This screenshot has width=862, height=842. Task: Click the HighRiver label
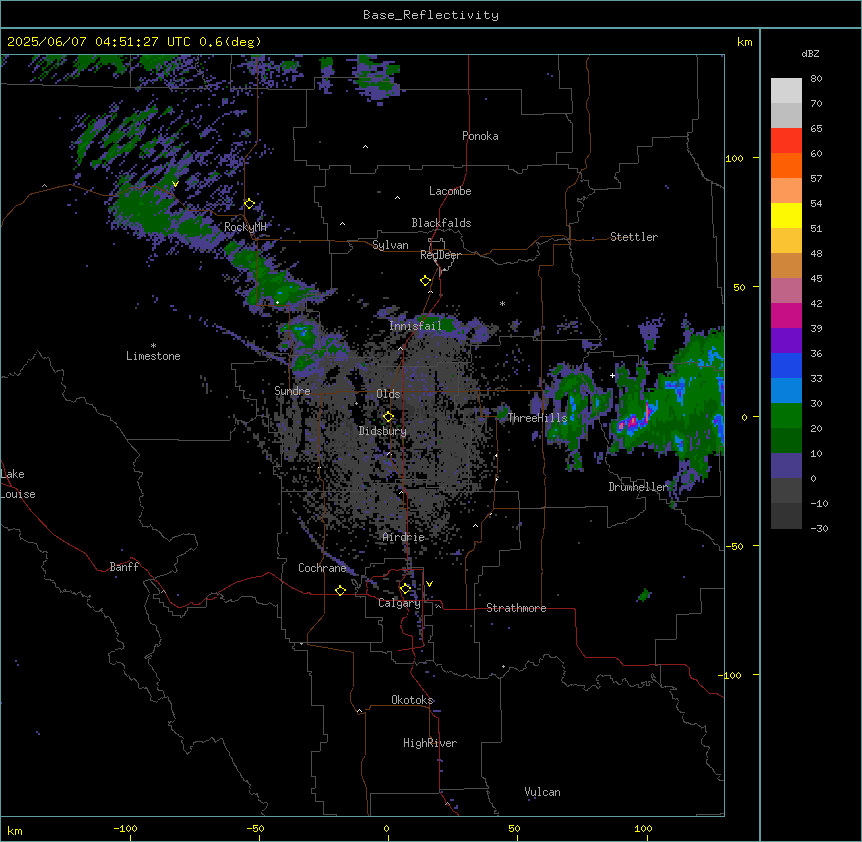click(x=430, y=743)
